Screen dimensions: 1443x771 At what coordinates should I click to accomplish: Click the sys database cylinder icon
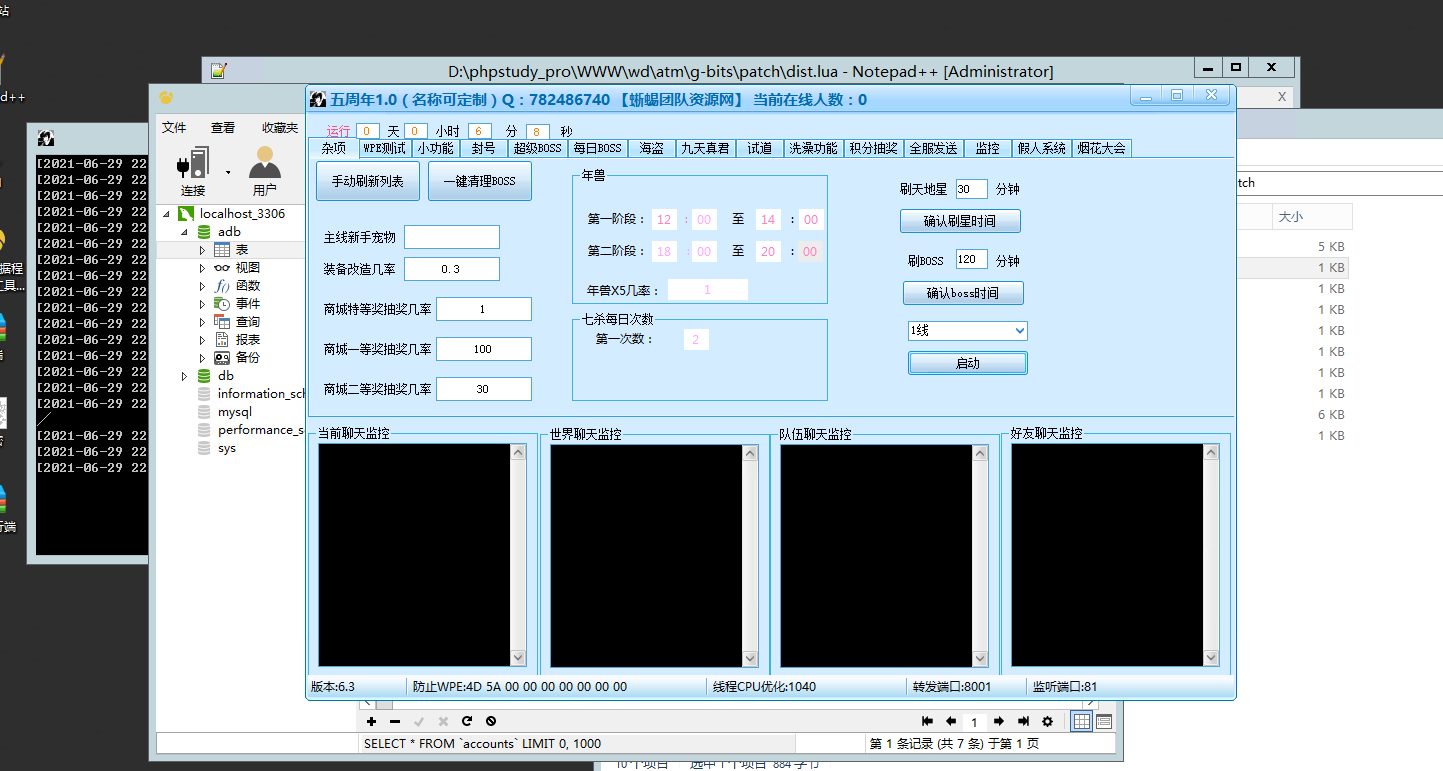pyautogui.click(x=204, y=447)
